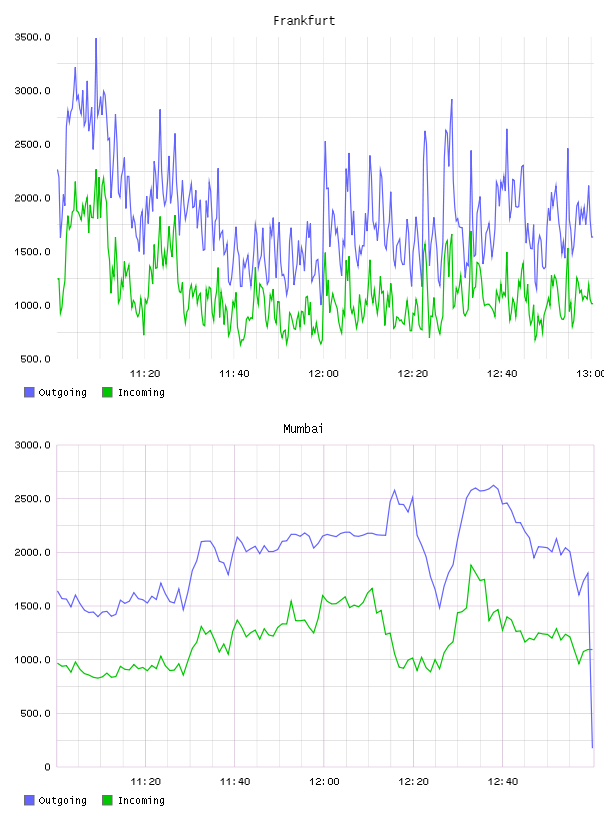The height and width of the screenshot is (816, 608).
Task: Click the Mumbai chart title
Action: [303, 429]
